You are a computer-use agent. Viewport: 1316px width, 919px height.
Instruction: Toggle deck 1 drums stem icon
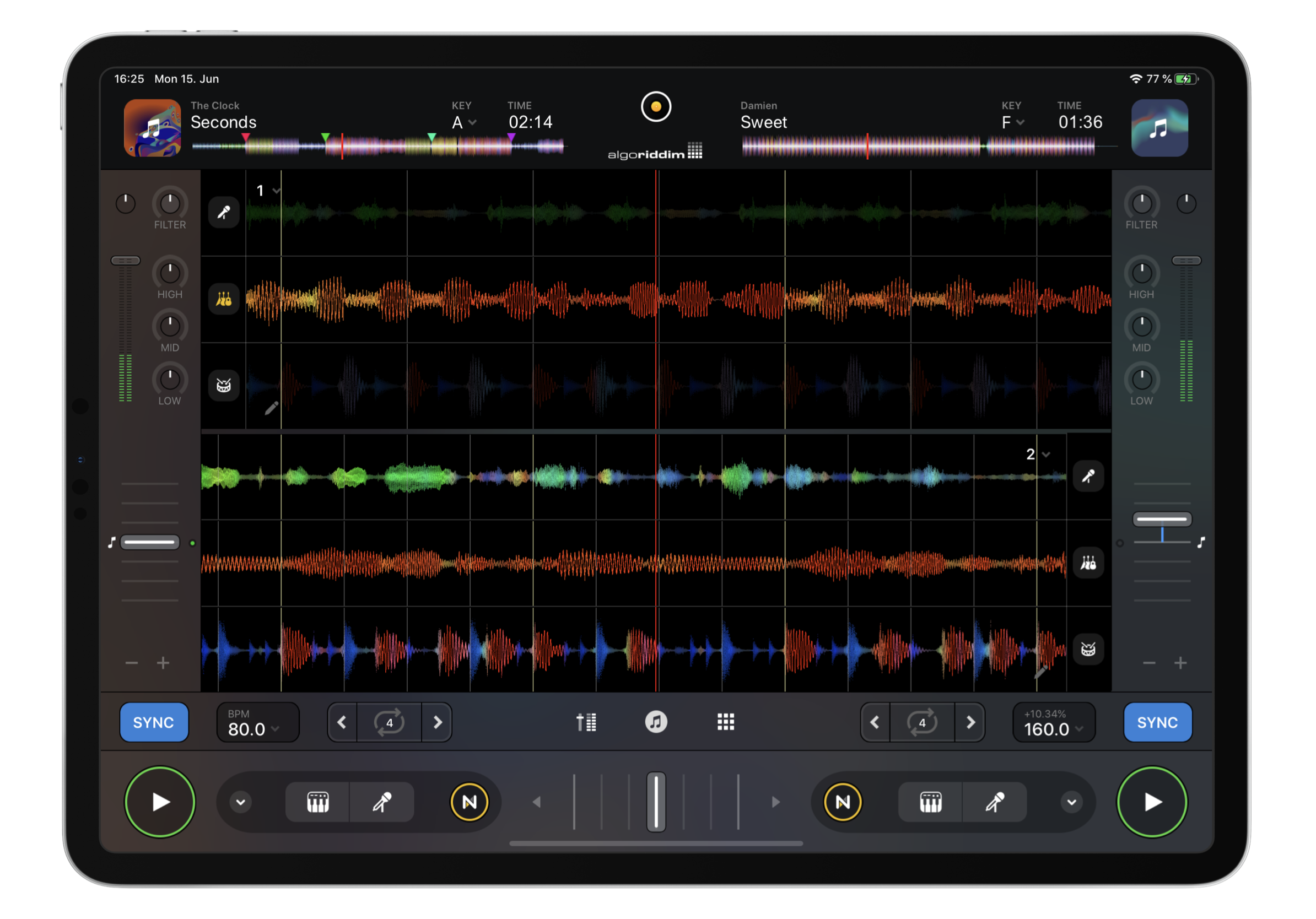224,385
